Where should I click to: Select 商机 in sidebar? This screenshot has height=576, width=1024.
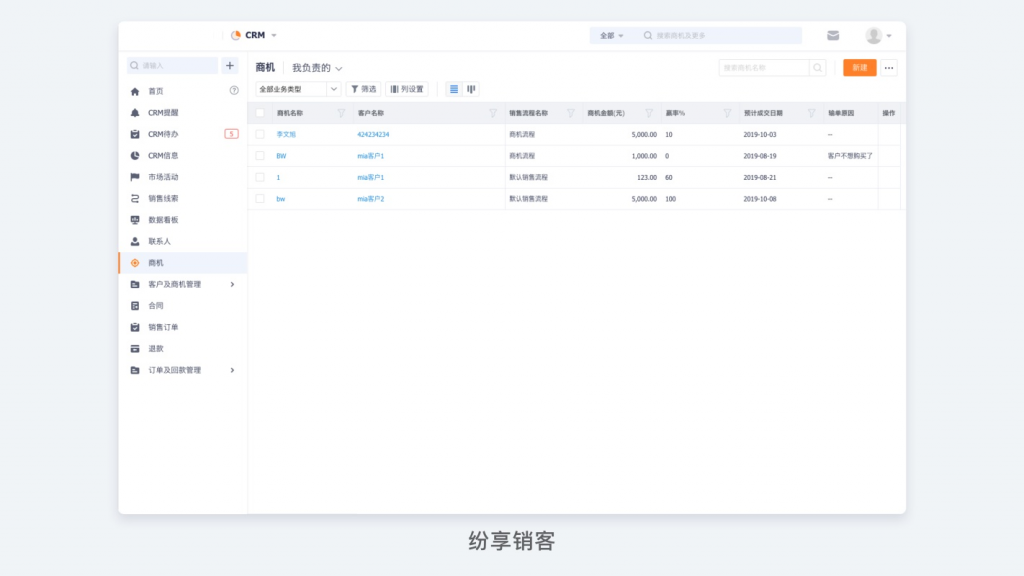click(x=183, y=263)
